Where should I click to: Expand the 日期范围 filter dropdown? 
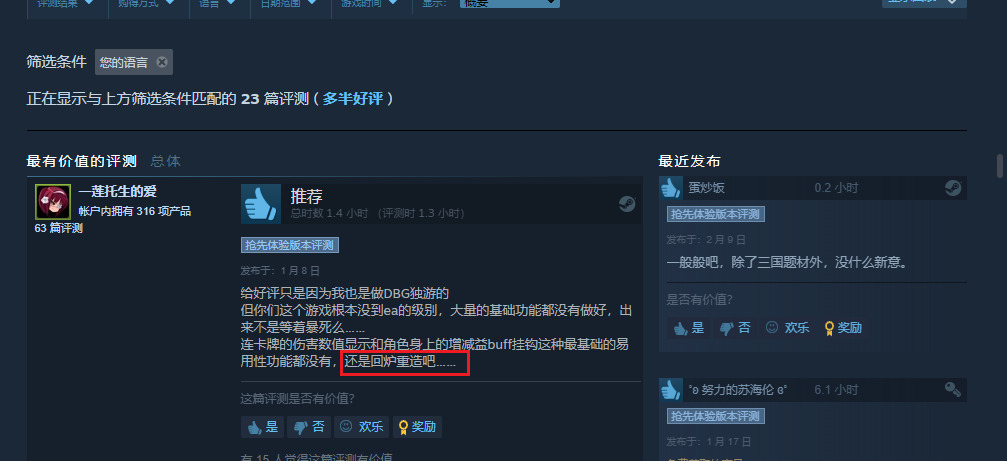point(290,3)
